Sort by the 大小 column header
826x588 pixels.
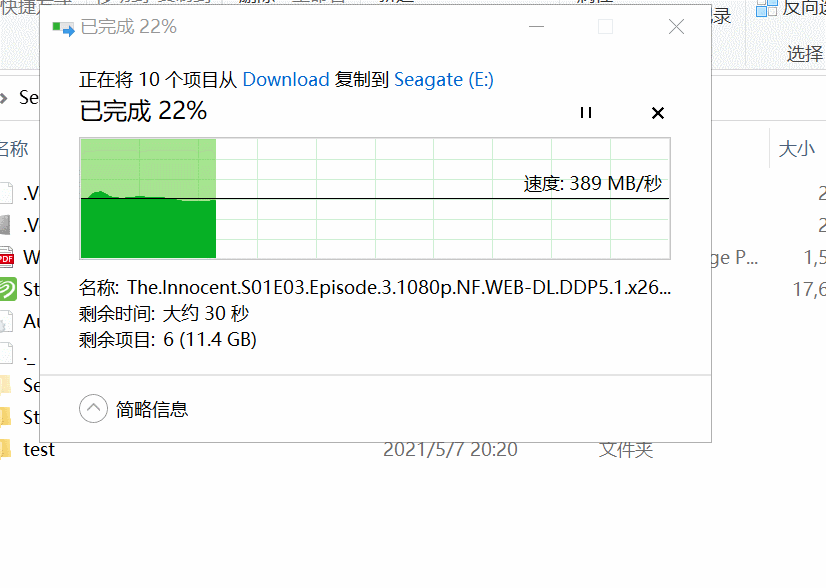(x=796, y=149)
